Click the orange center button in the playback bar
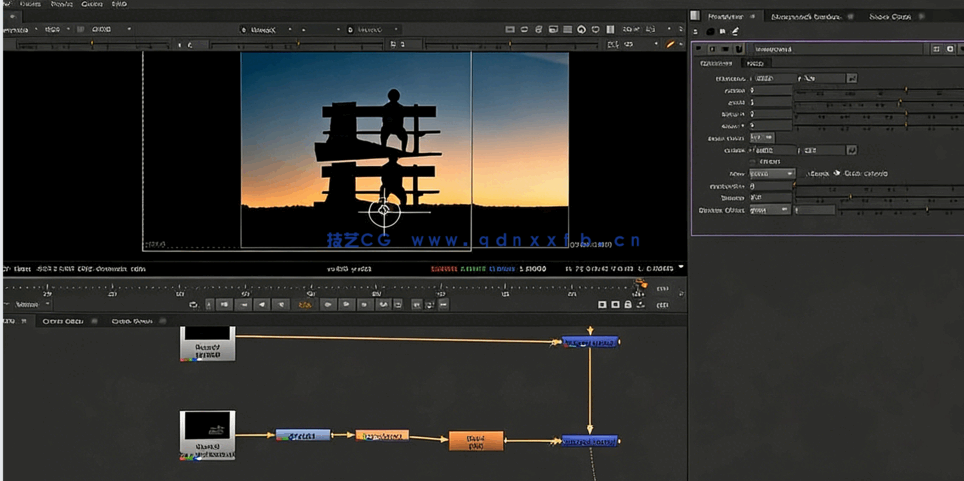 tap(305, 304)
